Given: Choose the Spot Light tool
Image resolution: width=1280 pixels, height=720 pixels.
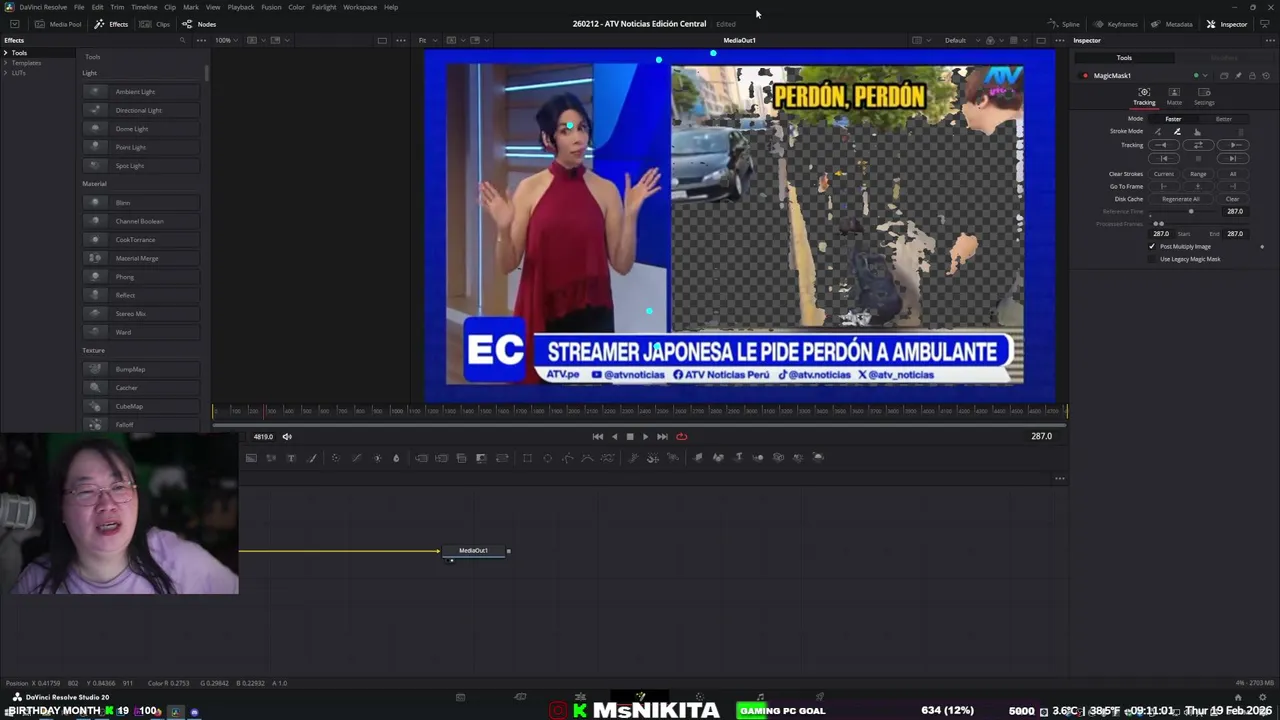Looking at the screenshot, I should click(x=141, y=166).
